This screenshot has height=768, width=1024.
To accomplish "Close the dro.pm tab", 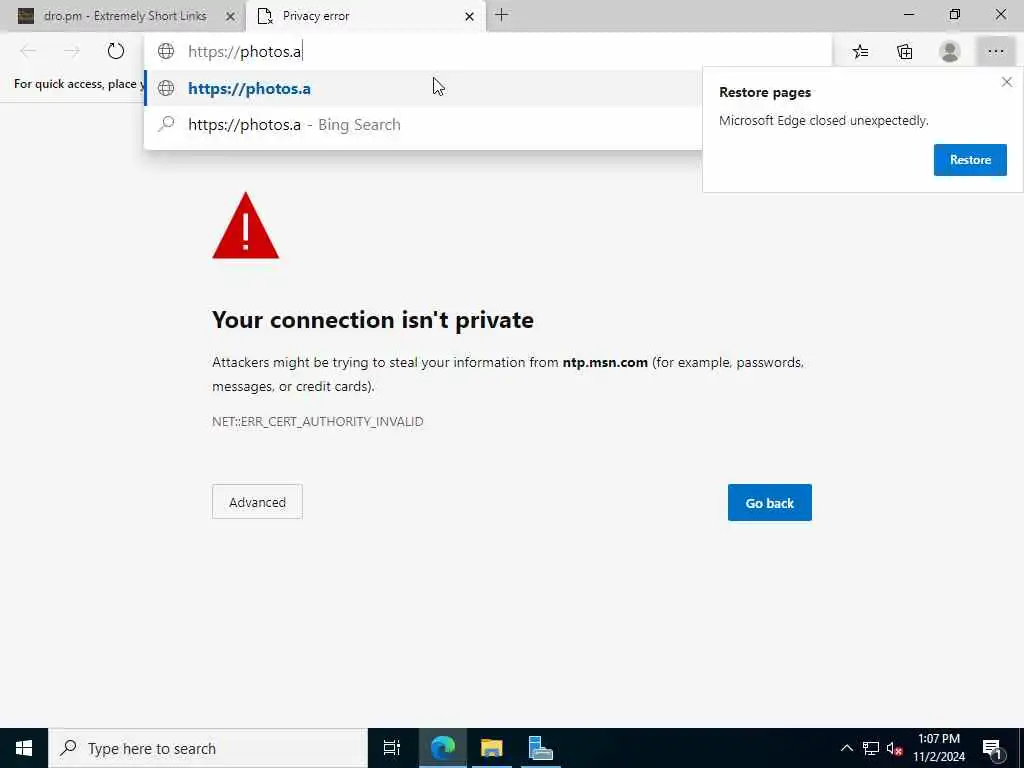I will pyautogui.click(x=230, y=16).
